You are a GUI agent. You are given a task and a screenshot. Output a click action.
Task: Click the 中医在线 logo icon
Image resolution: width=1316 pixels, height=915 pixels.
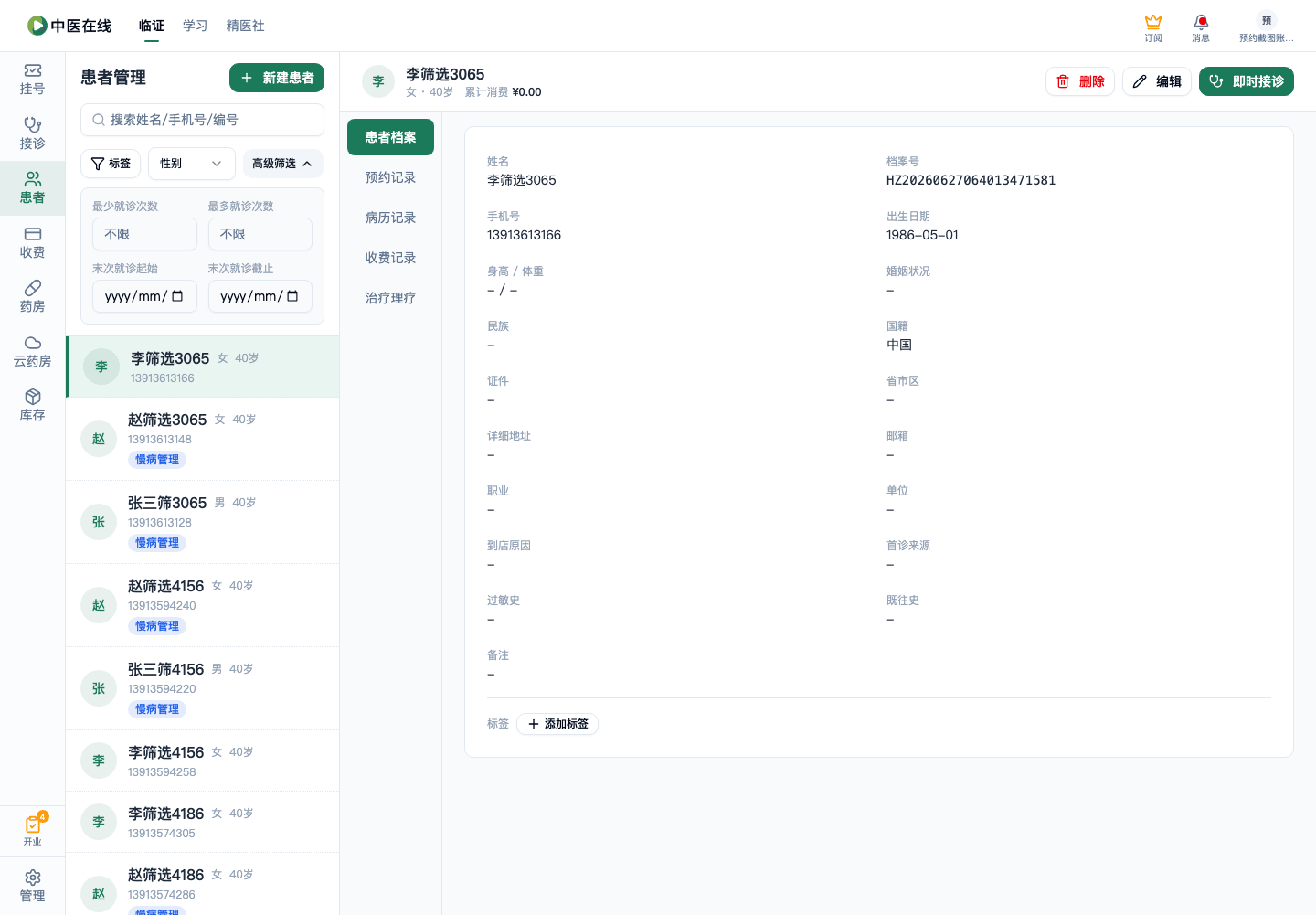click(x=37, y=26)
